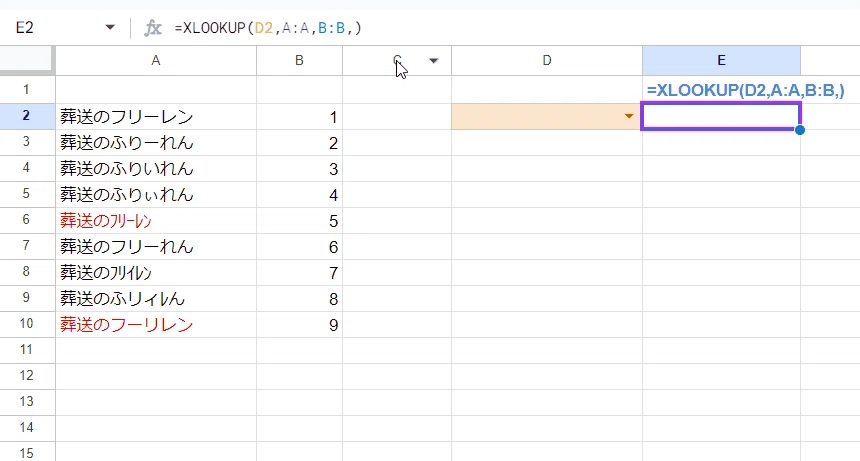Select row 4 header
Image resolution: width=860 pixels, height=461 pixels.
pyautogui.click(x=26, y=168)
